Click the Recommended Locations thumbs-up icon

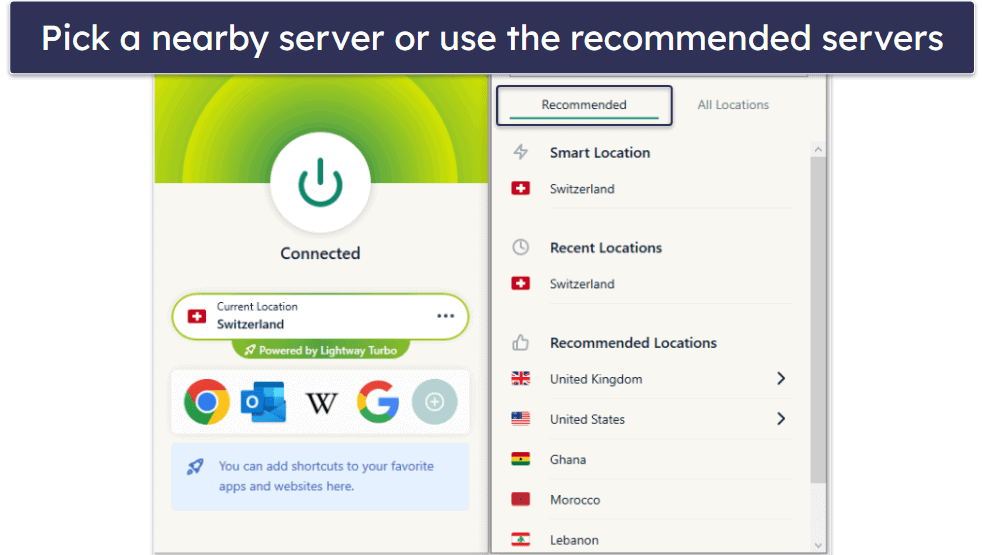coord(520,342)
